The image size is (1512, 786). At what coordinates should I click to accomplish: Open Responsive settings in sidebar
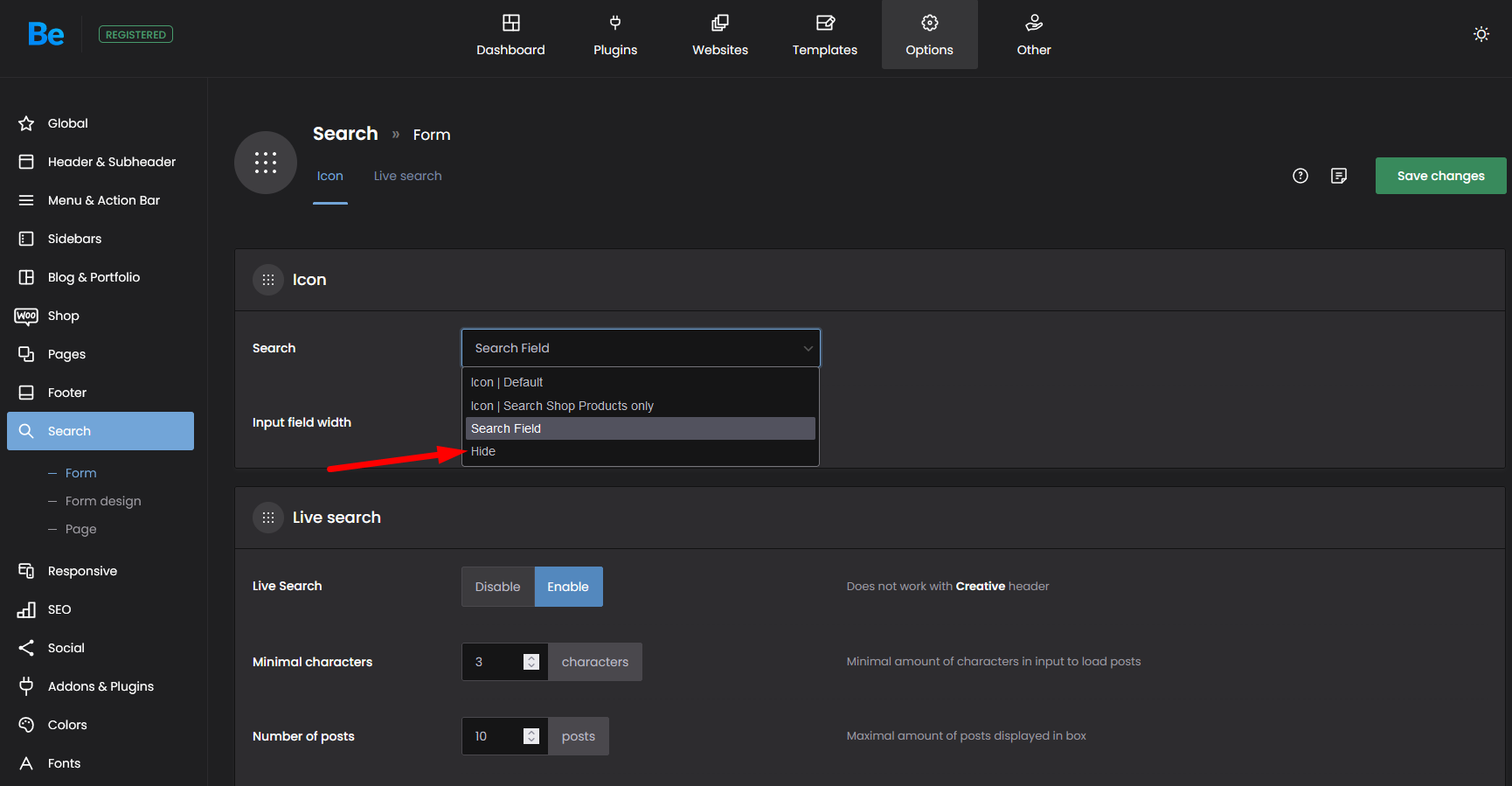pos(101,571)
